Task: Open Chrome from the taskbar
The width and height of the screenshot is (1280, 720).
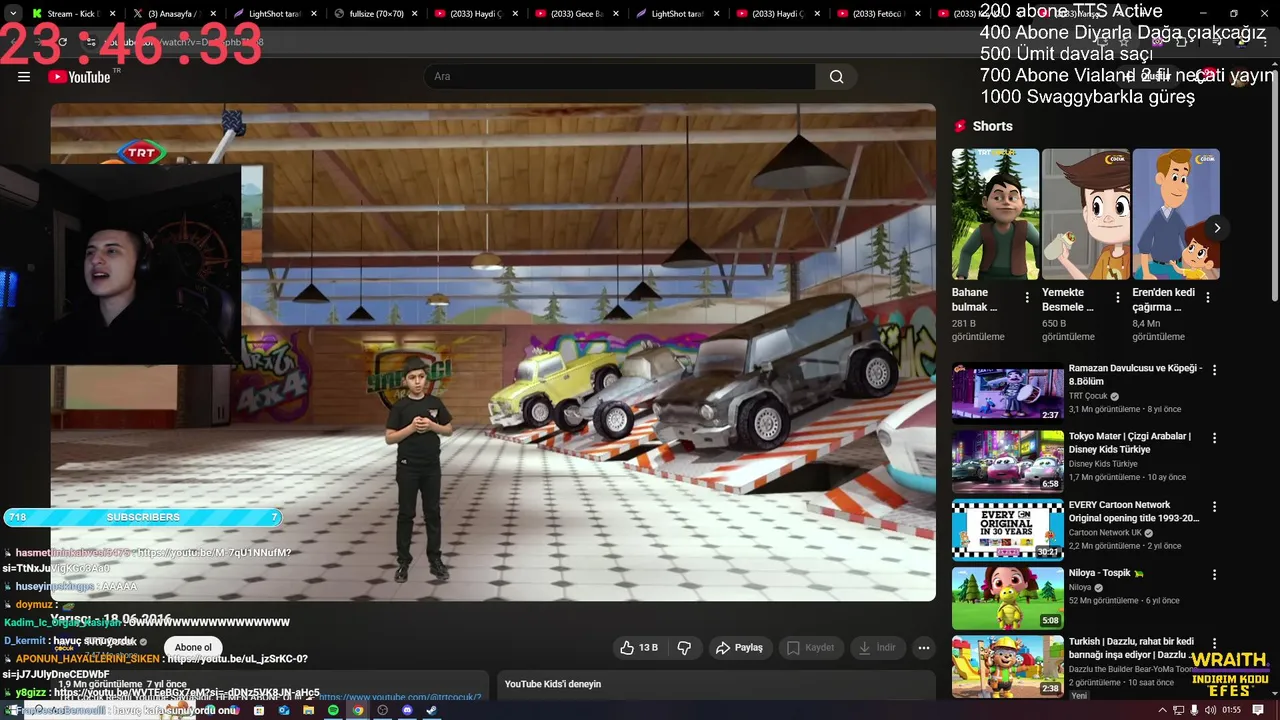Action: pyautogui.click(x=358, y=710)
